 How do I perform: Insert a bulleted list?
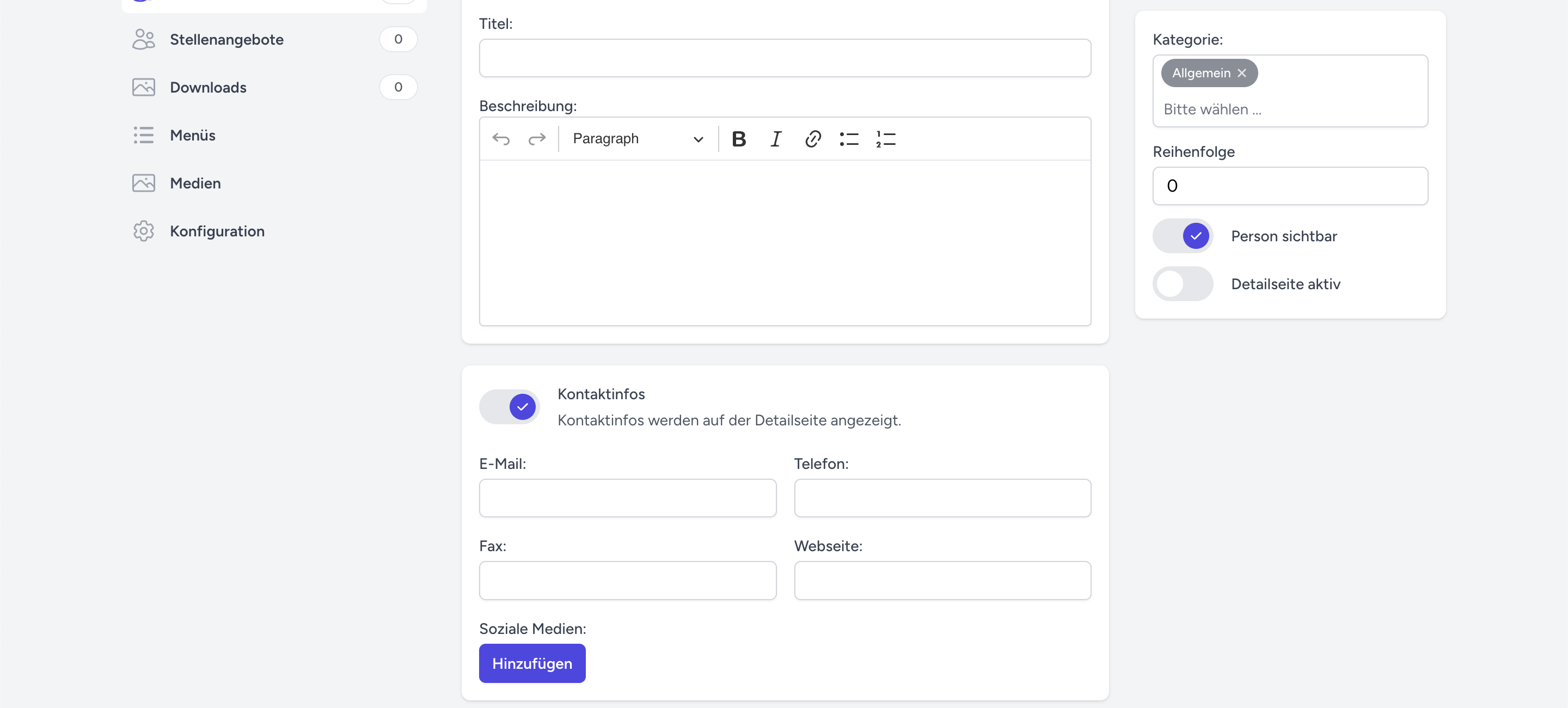click(849, 139)
